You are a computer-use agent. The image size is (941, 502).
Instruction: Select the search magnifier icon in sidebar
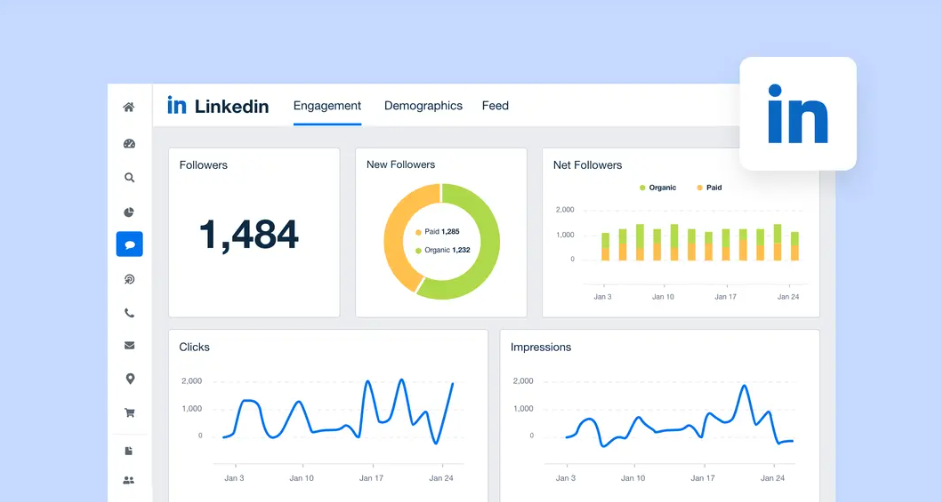pyautogui.click(x=129, y=178)
